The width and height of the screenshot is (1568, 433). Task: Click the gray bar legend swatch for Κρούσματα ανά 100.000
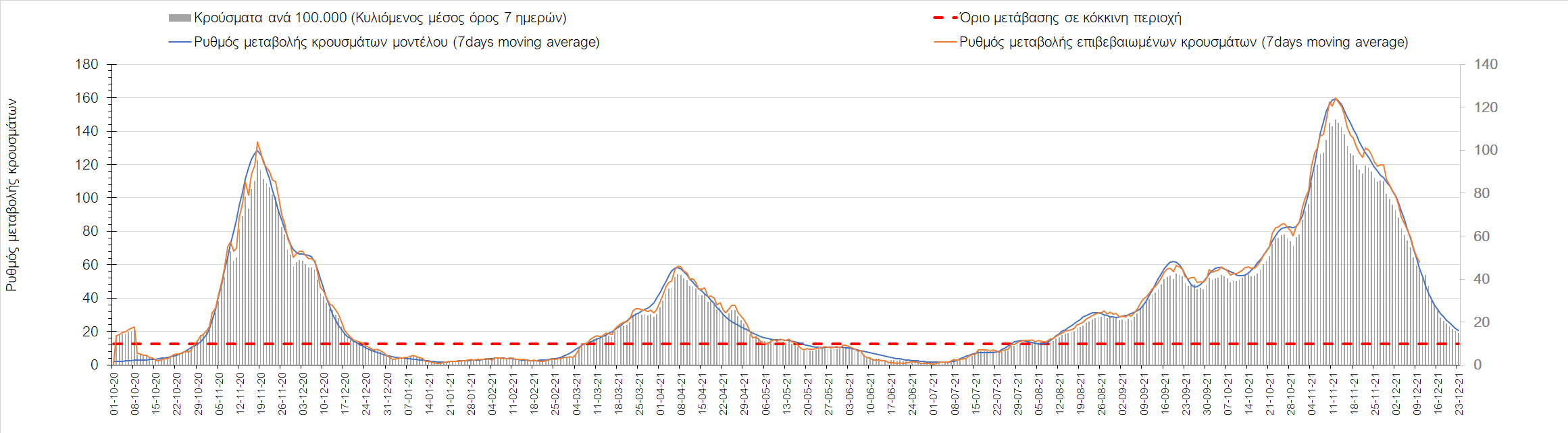180,18
